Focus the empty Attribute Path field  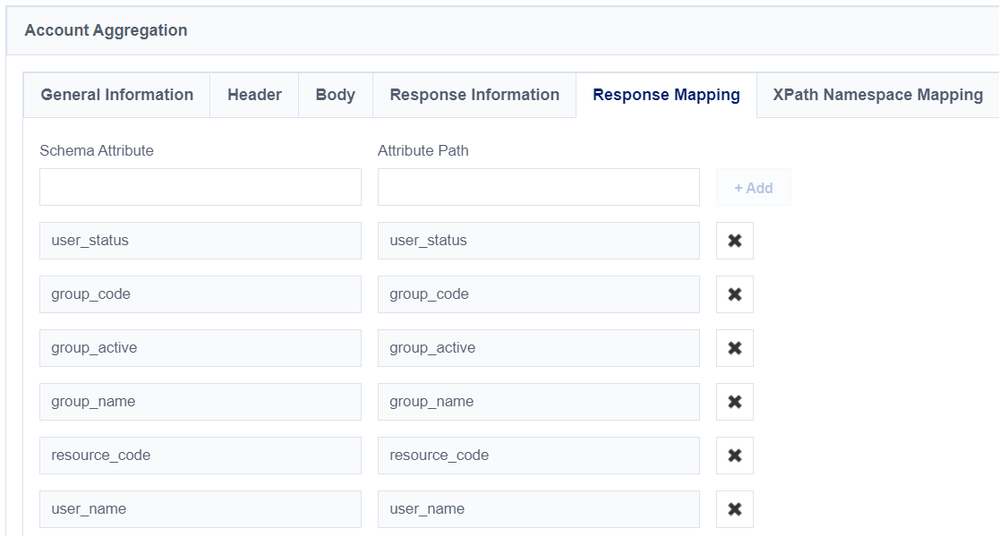click(x=538, y=187)
